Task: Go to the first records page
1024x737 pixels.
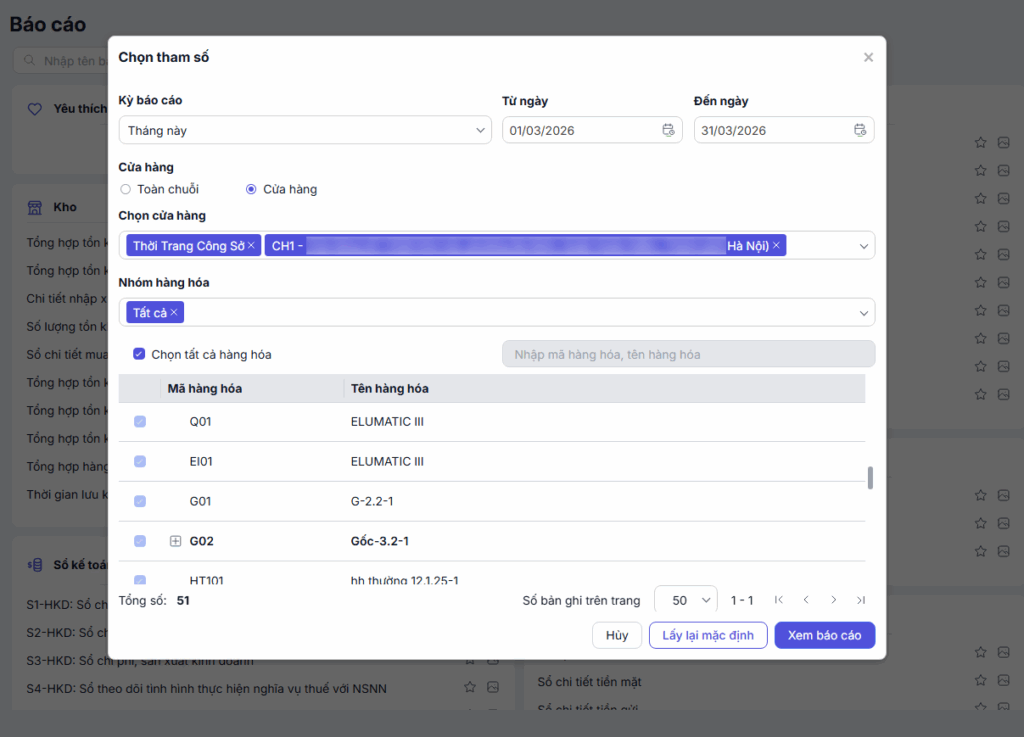Action: coord(778,600)
